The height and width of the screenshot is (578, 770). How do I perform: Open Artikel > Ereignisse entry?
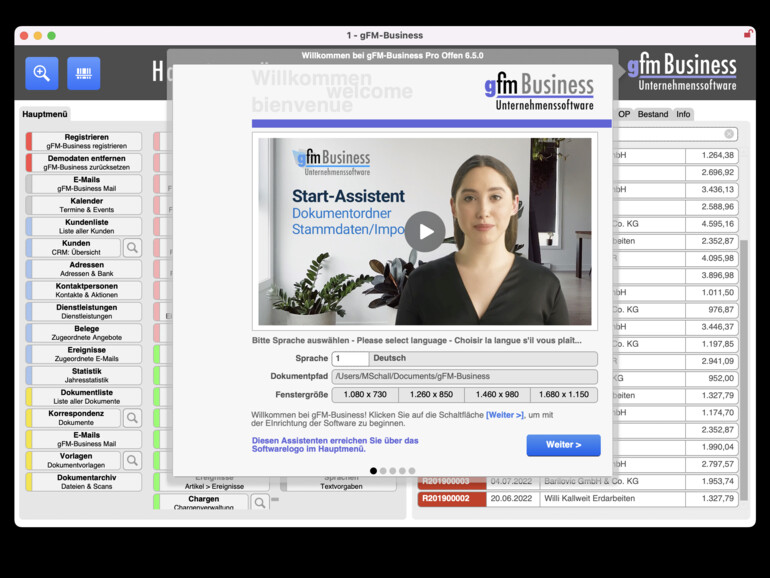pos(212,483)
